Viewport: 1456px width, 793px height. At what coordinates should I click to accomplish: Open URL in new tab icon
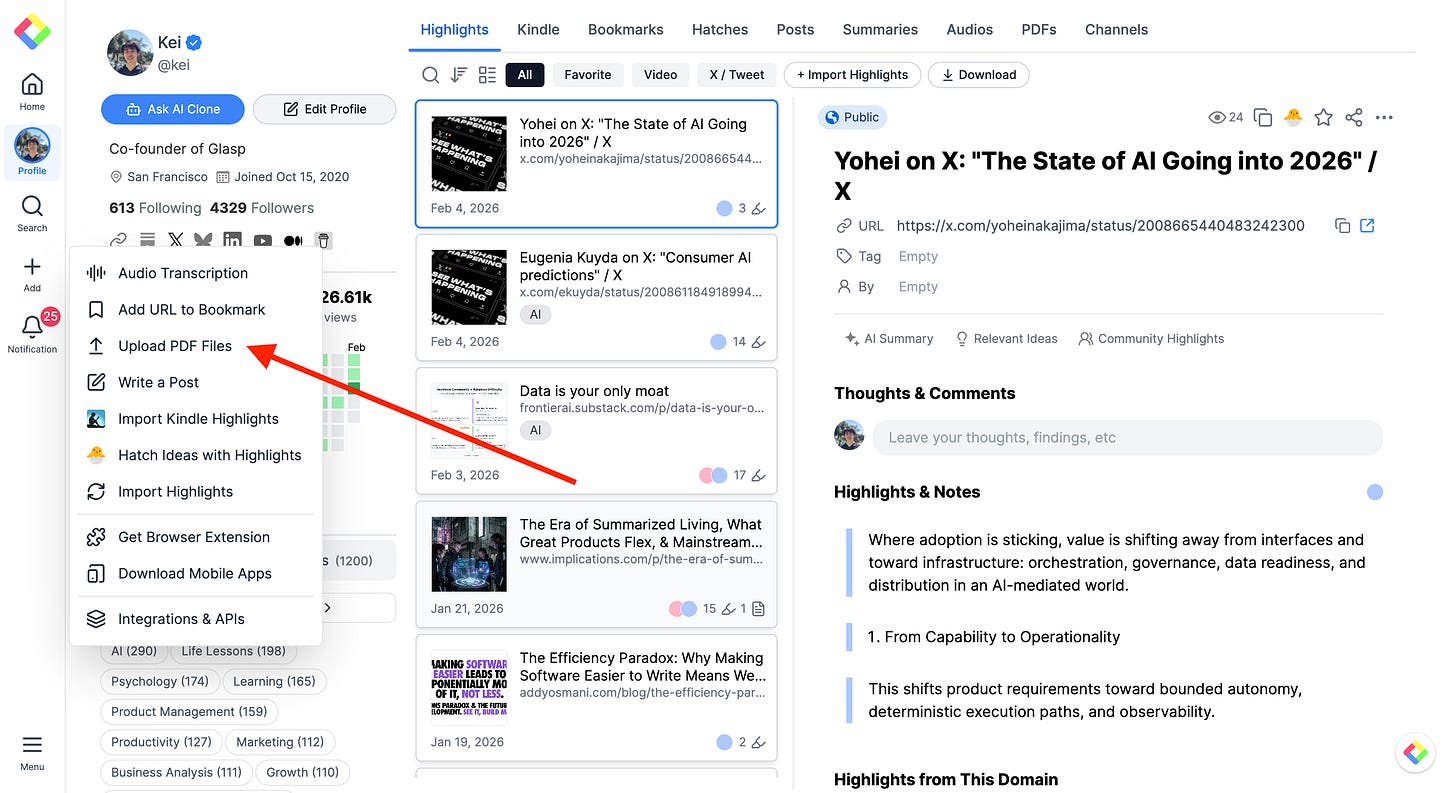[1368, 226]
